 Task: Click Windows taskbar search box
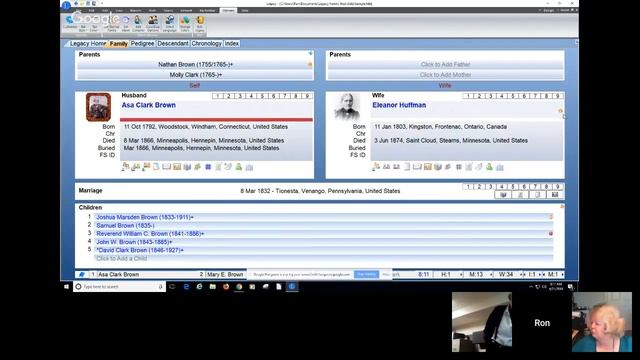(119, 287)
